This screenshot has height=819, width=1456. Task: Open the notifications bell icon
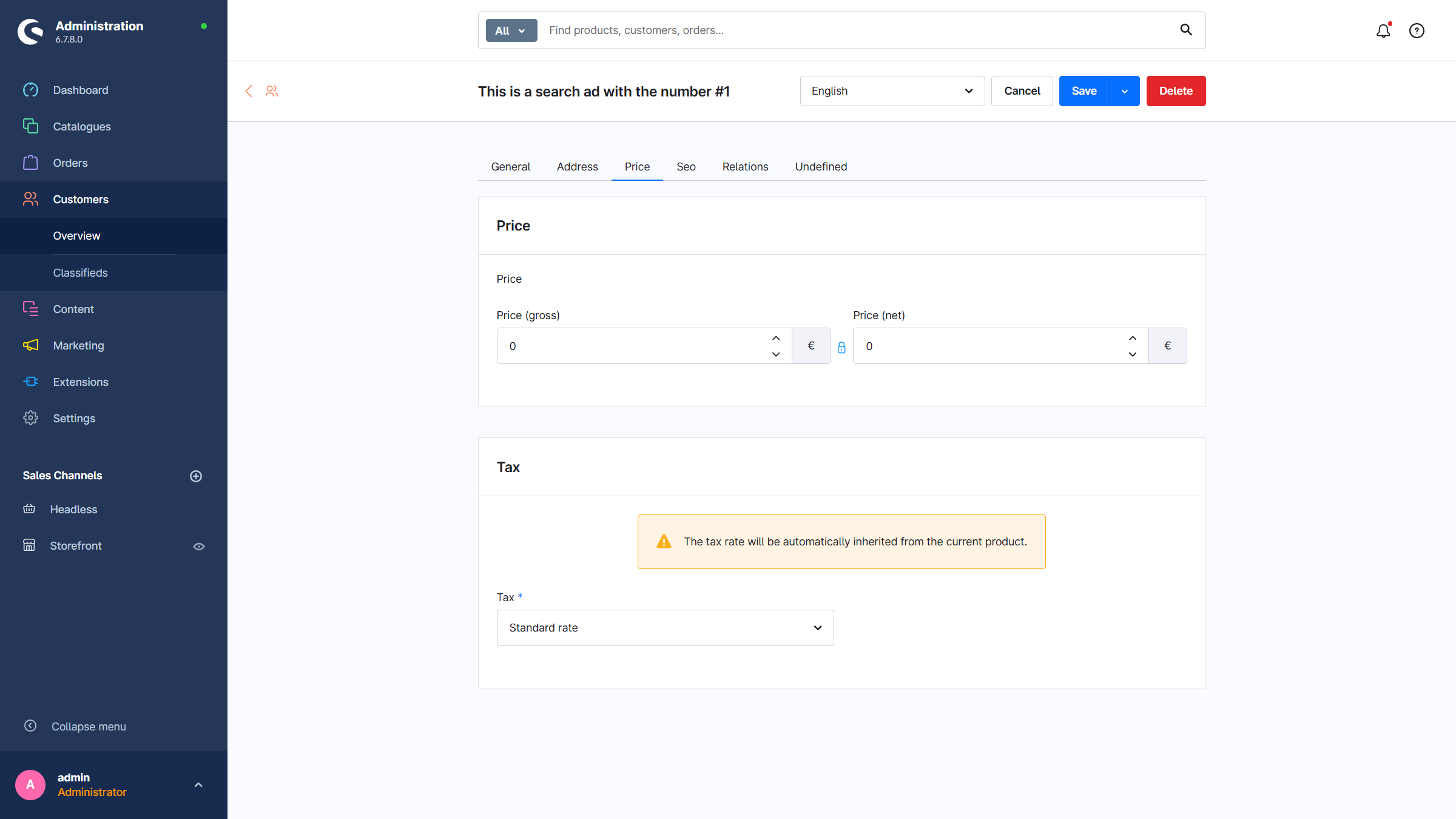pyautogui.click(x=1383, y=30)
